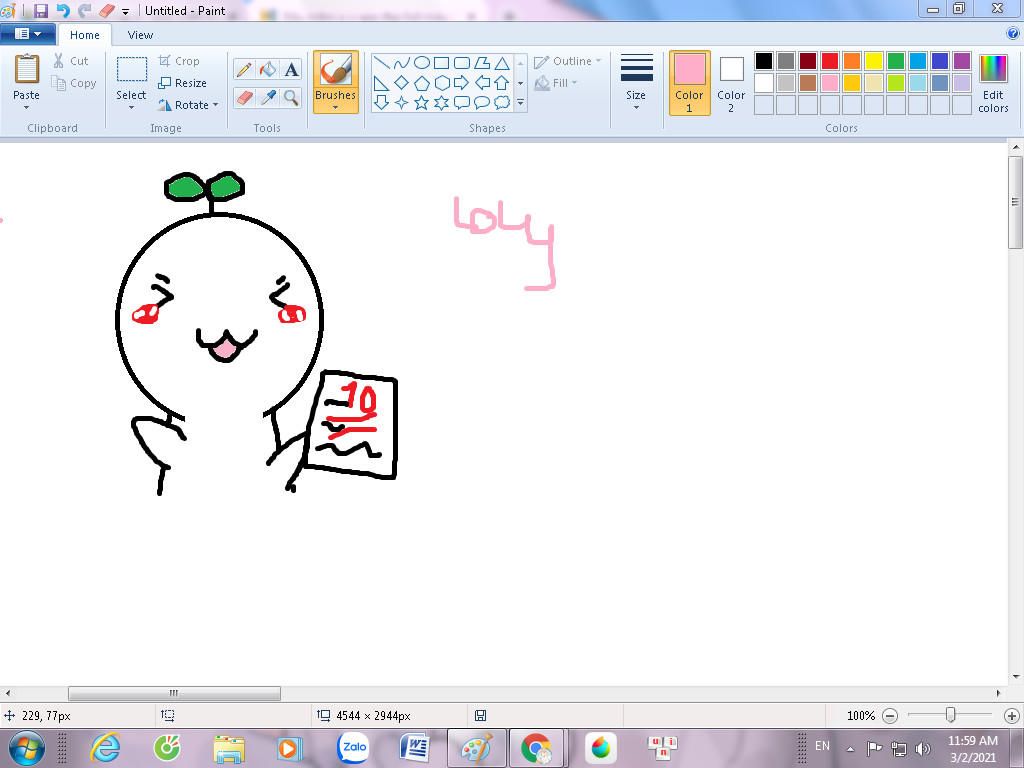This screenshot has width=1024, height=768.
Task: Expand the Shapes gallery more arrow
Action: (x=520, y=103)
